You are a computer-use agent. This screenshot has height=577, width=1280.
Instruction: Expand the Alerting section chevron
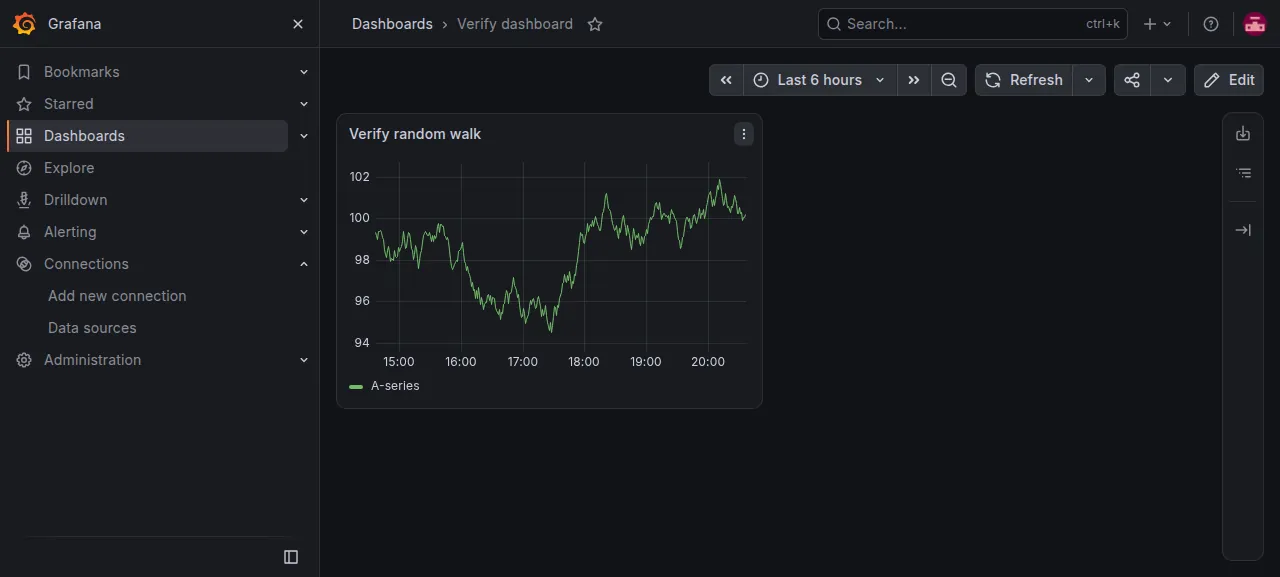pyautogui.click(x=304, y=232)
